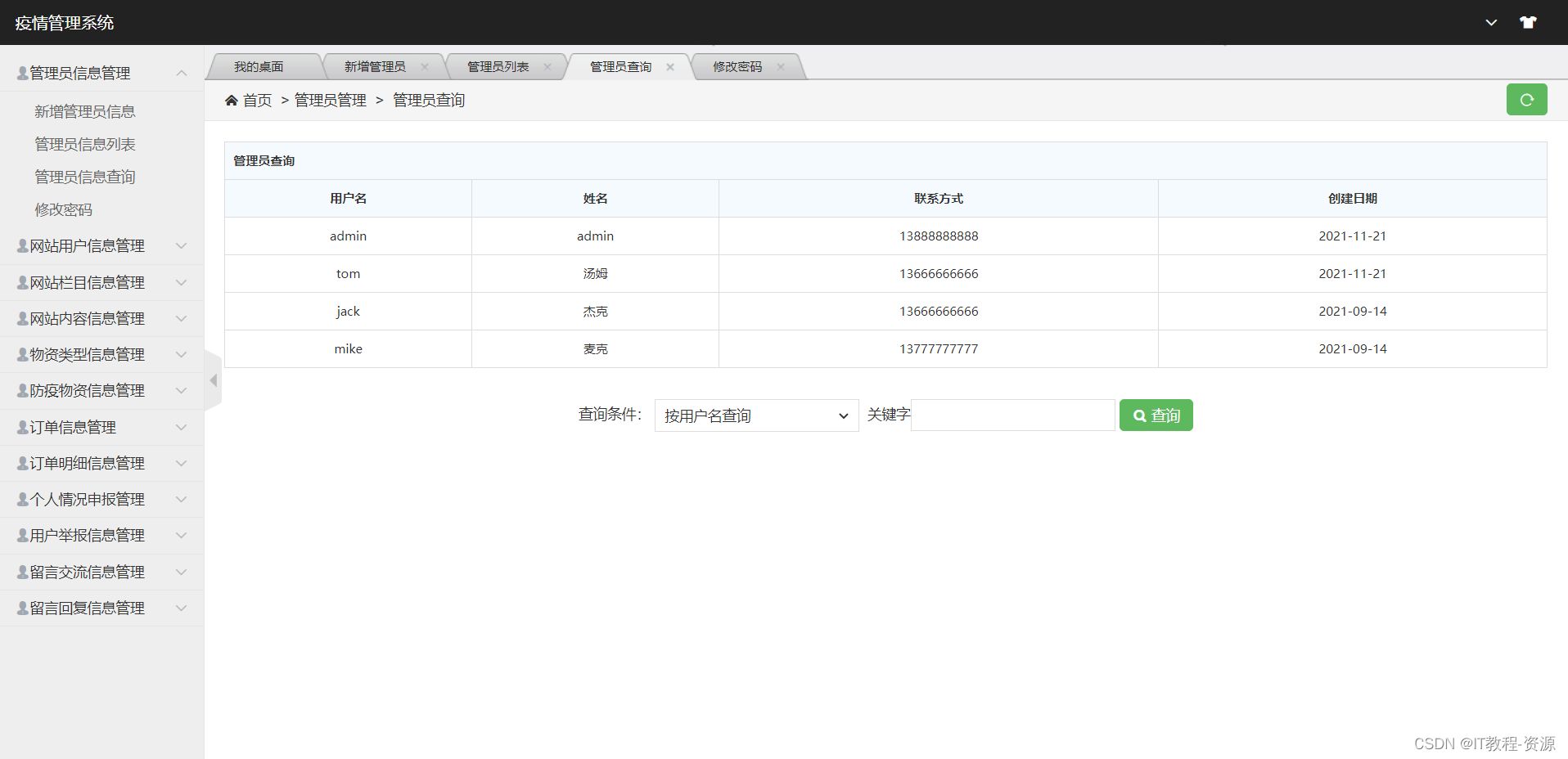Click user icon beside 网站内容信息管理
The height and width of the screenshot is (759, 1568).
[23, 318]
